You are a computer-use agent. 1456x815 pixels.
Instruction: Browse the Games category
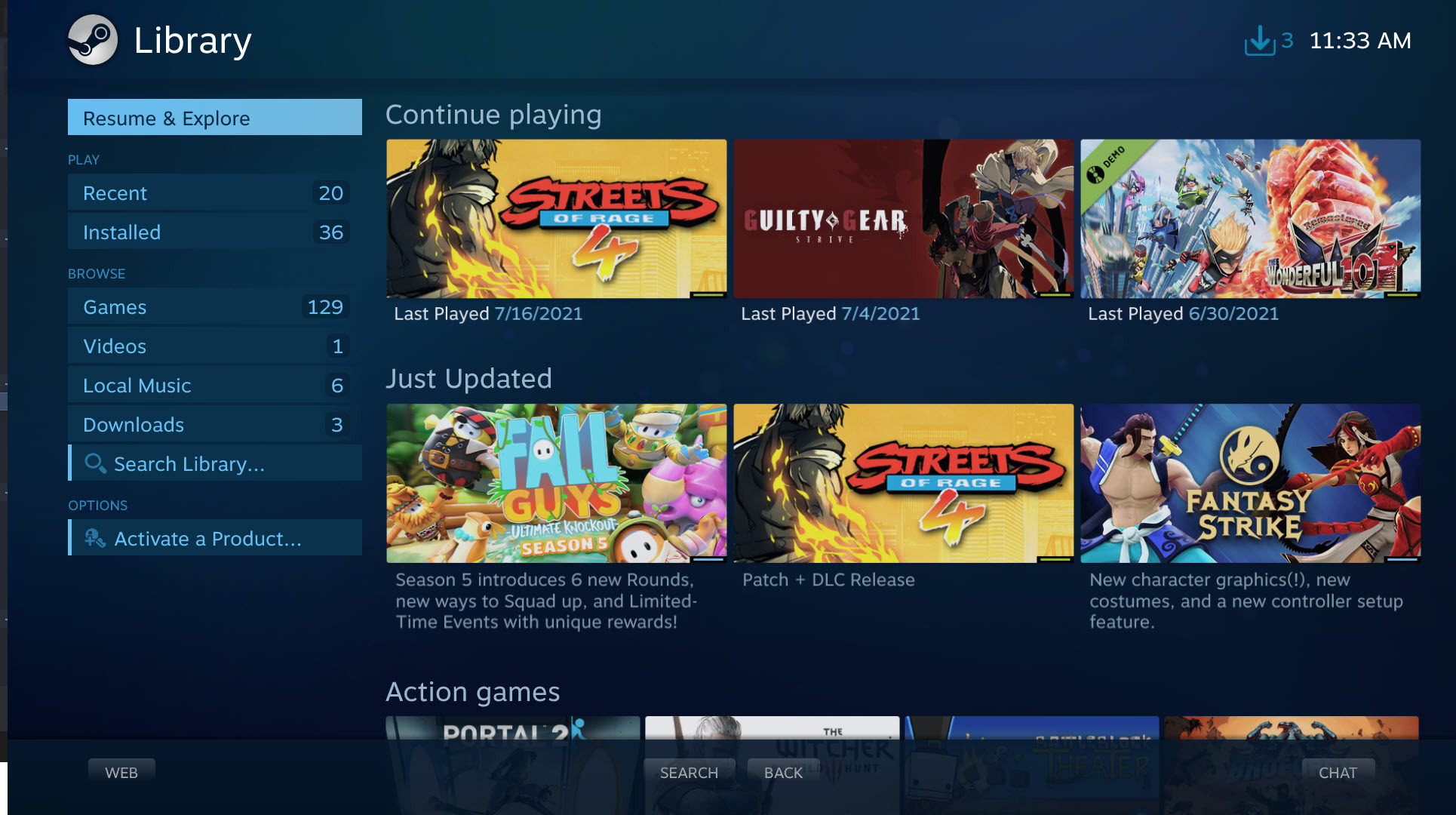tap(215, 306)
